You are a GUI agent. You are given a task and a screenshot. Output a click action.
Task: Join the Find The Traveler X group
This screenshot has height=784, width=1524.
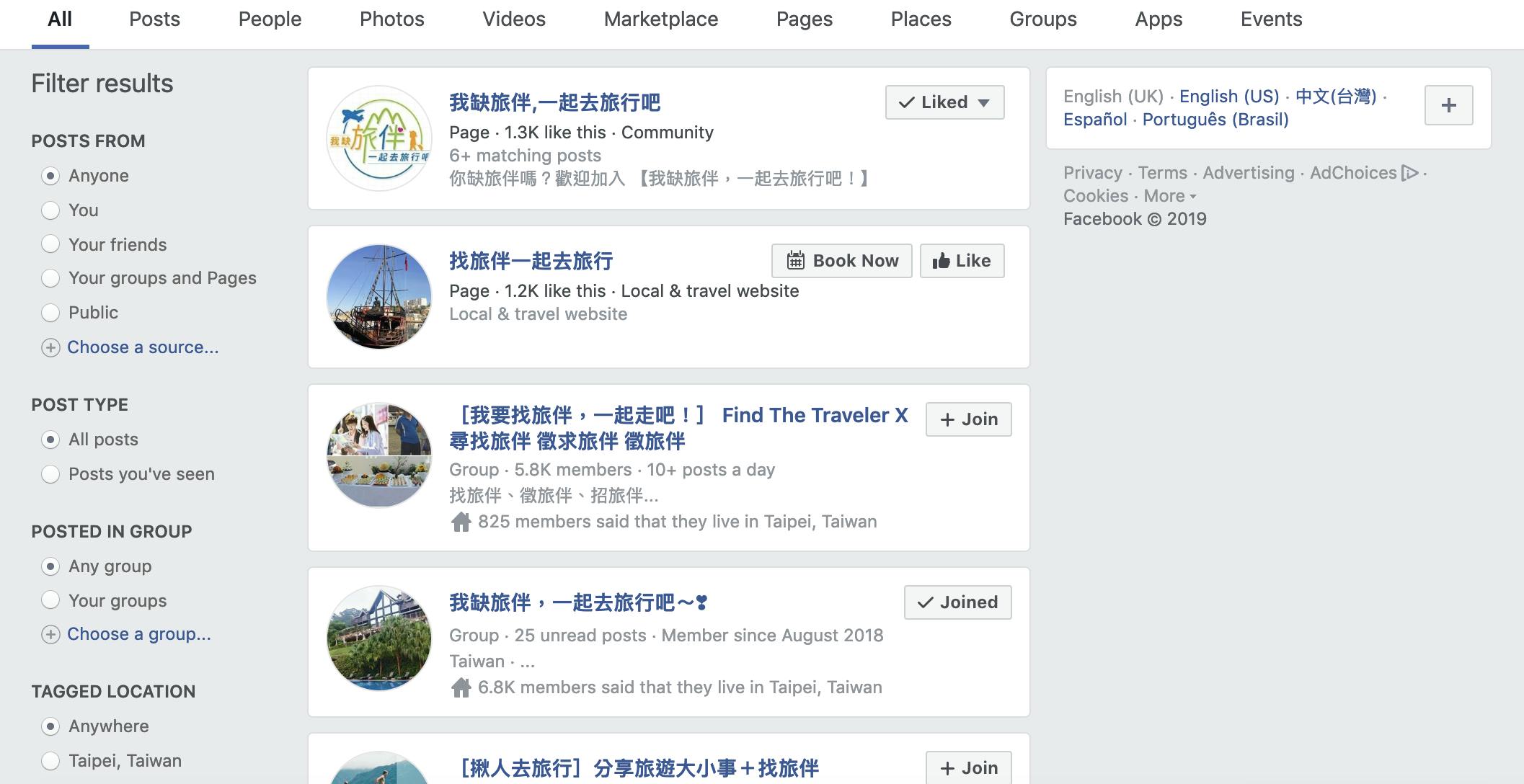(968, 419)
